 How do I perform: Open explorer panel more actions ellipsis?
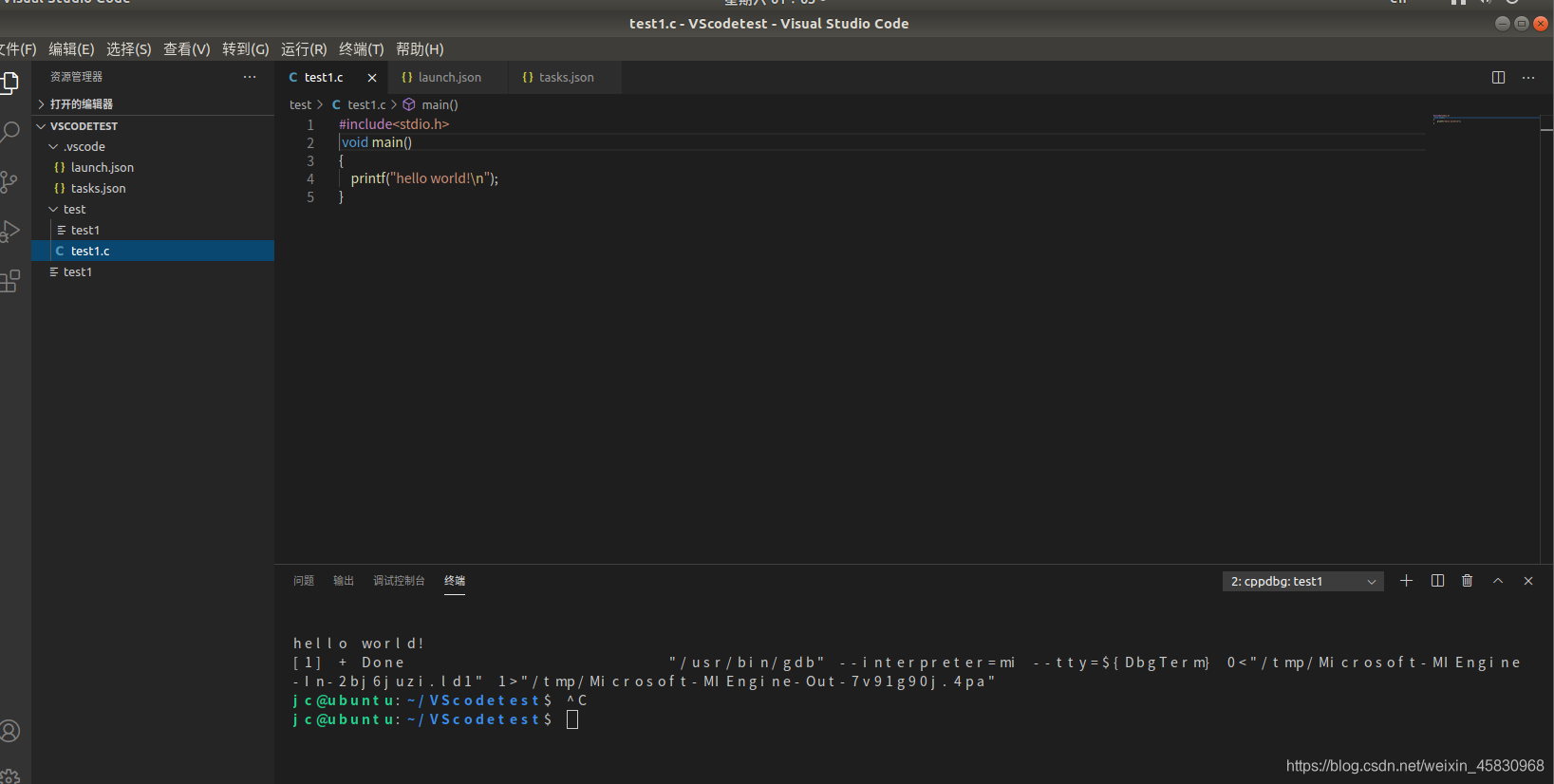click(250, 77)
